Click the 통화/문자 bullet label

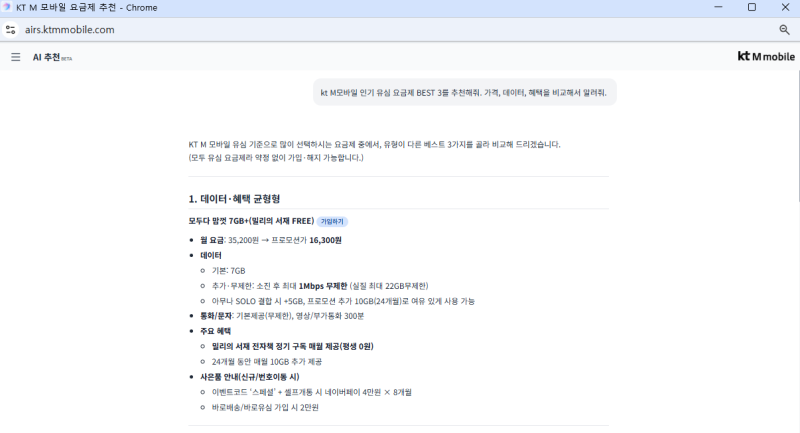(216, 316)
